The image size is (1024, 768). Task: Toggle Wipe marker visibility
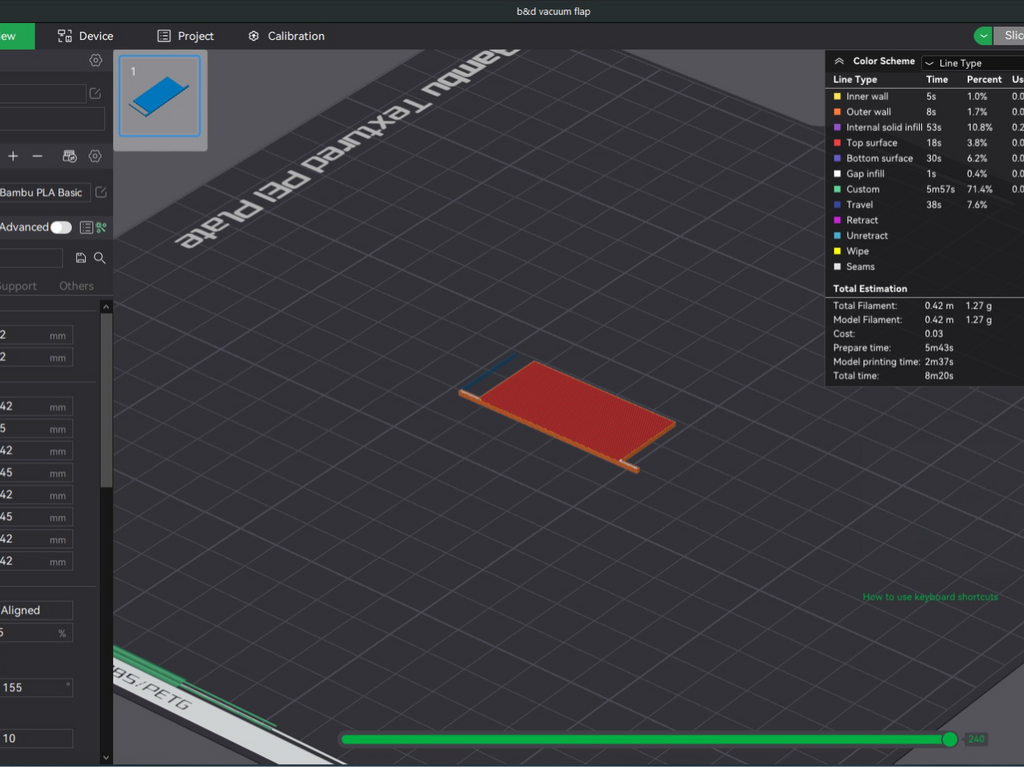pos(837,251)
